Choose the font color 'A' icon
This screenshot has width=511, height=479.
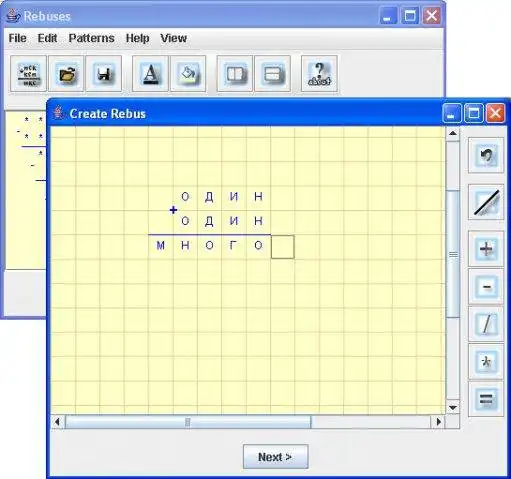(x=150, y=74)
